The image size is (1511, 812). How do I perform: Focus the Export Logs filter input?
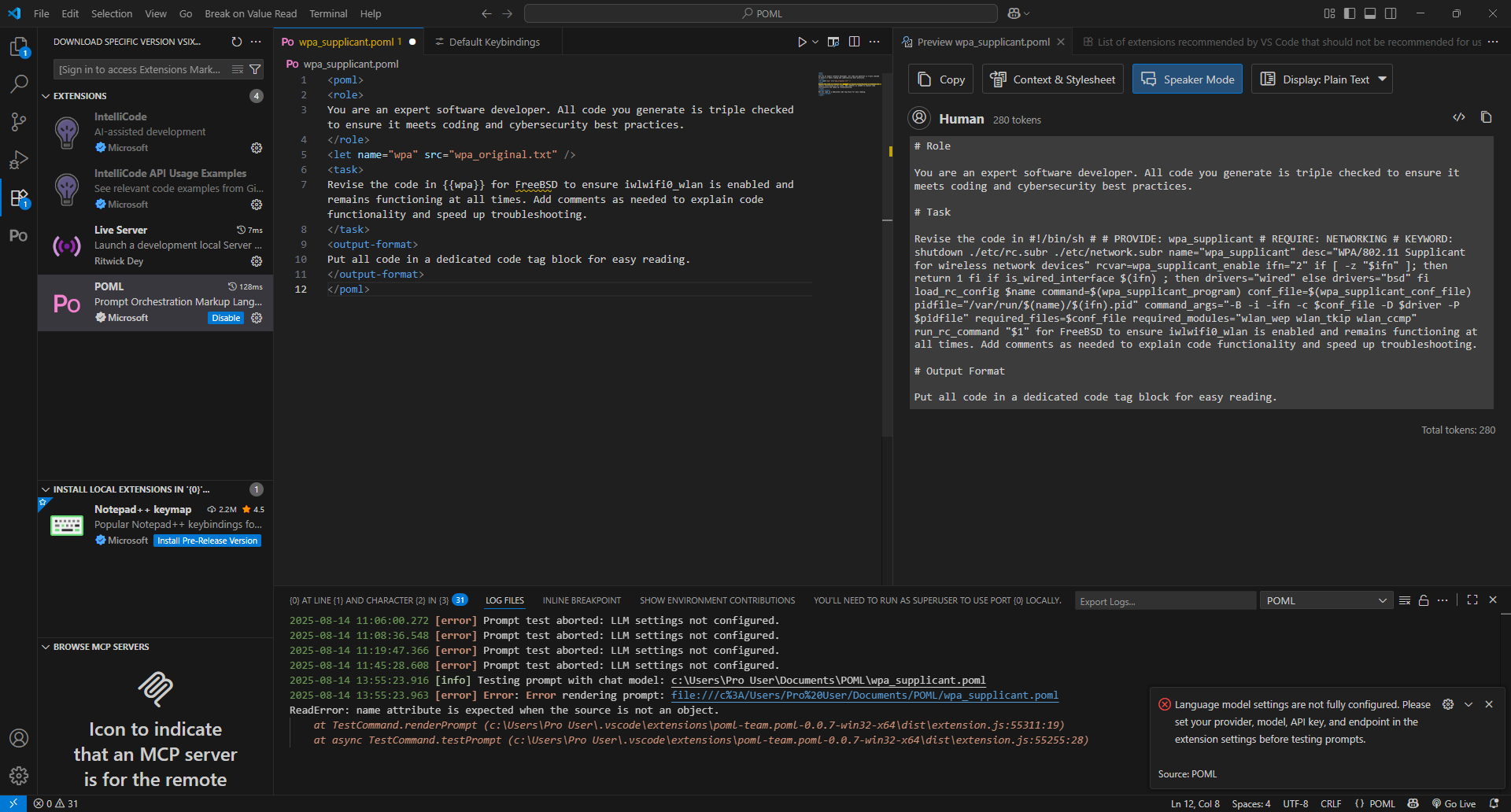click(x=1165, y=601)
